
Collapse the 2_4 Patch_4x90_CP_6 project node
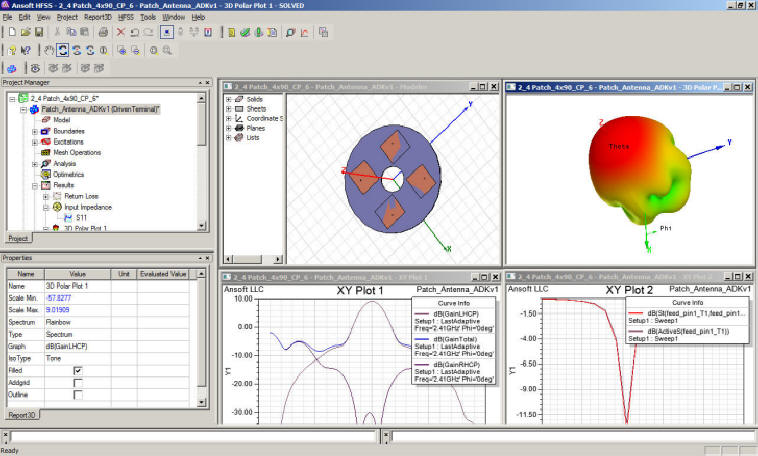click(x=12, y=99)
